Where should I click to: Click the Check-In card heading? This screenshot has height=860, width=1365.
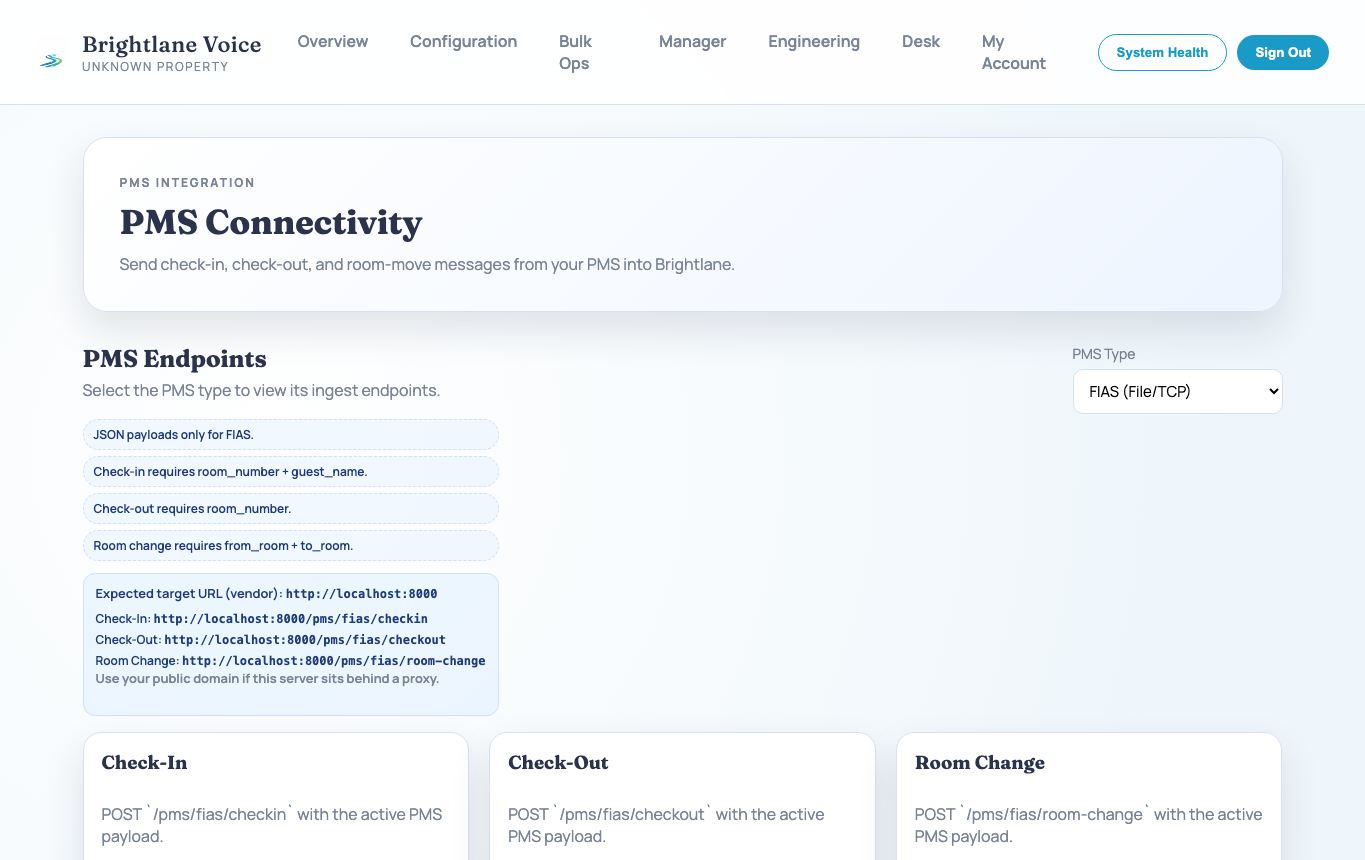click(144, 763)
